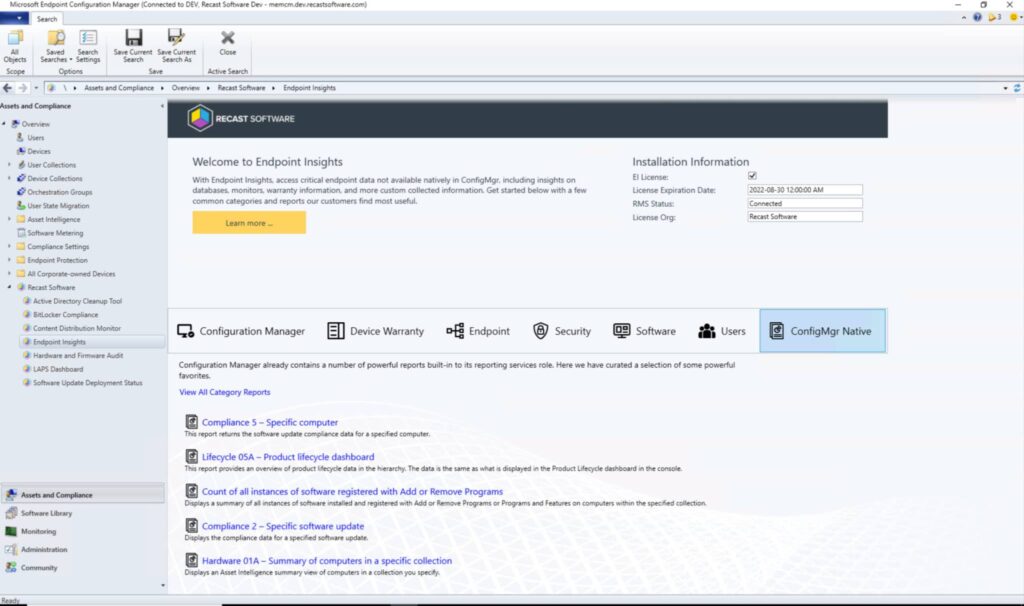The image size is (1024, 606).
Task: Click Save Current Search
Action: click(133, 45)
